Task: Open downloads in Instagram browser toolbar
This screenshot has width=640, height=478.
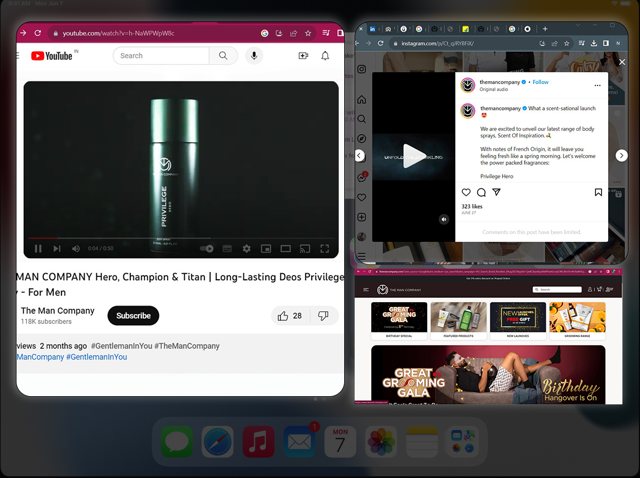Action: click(x=594, y=43)
